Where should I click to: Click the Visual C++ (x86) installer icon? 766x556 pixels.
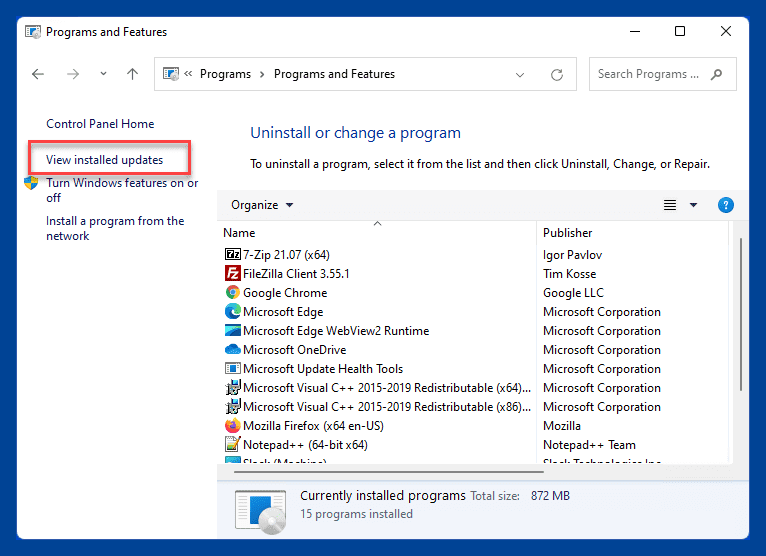click(x=233, y=406)
